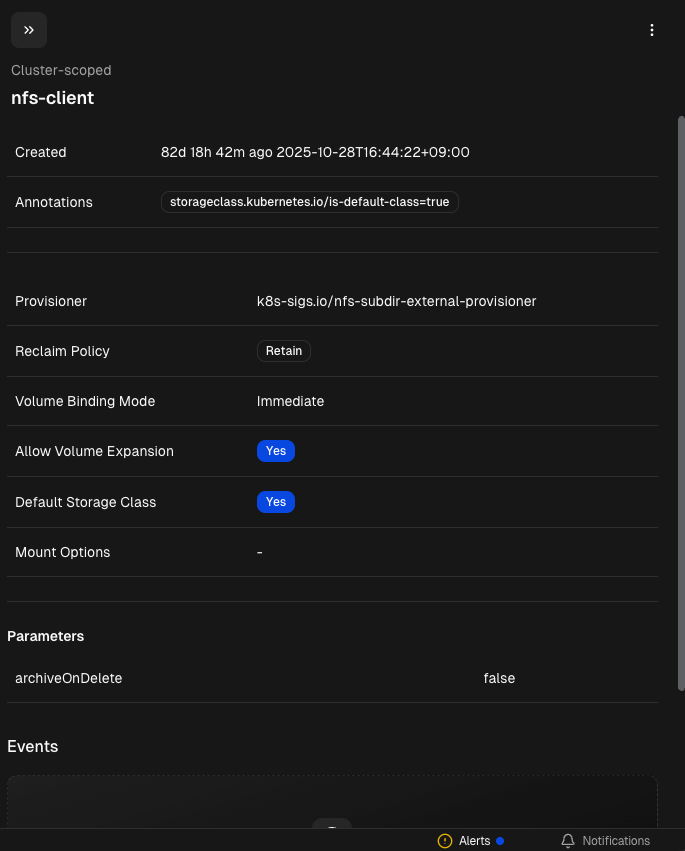This screenshot has height=851, width=685.
Task: Click the Retain reclaim policy badge
Action: tap(284, 351)
